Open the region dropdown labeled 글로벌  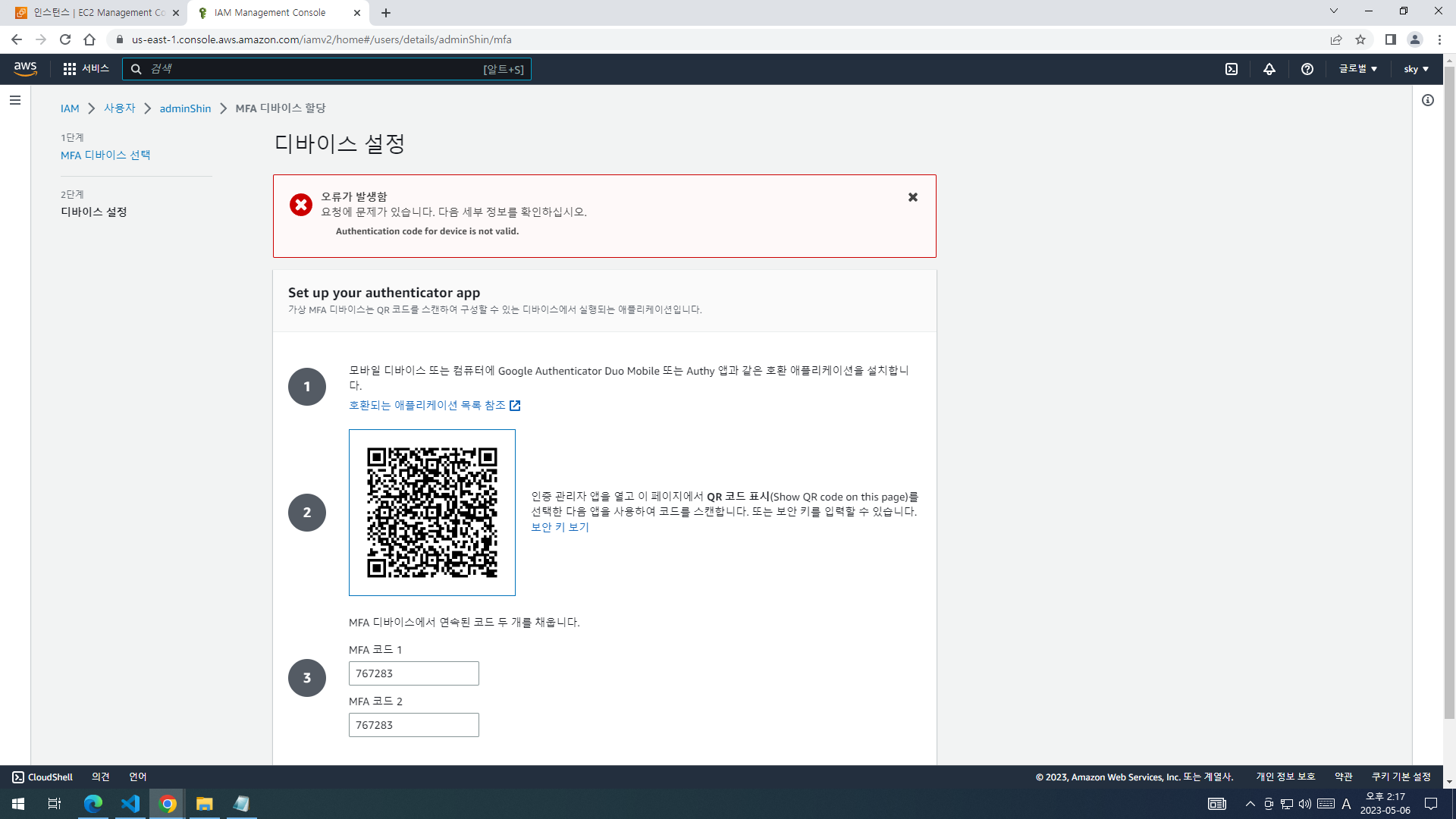[x=1357, y=69]
